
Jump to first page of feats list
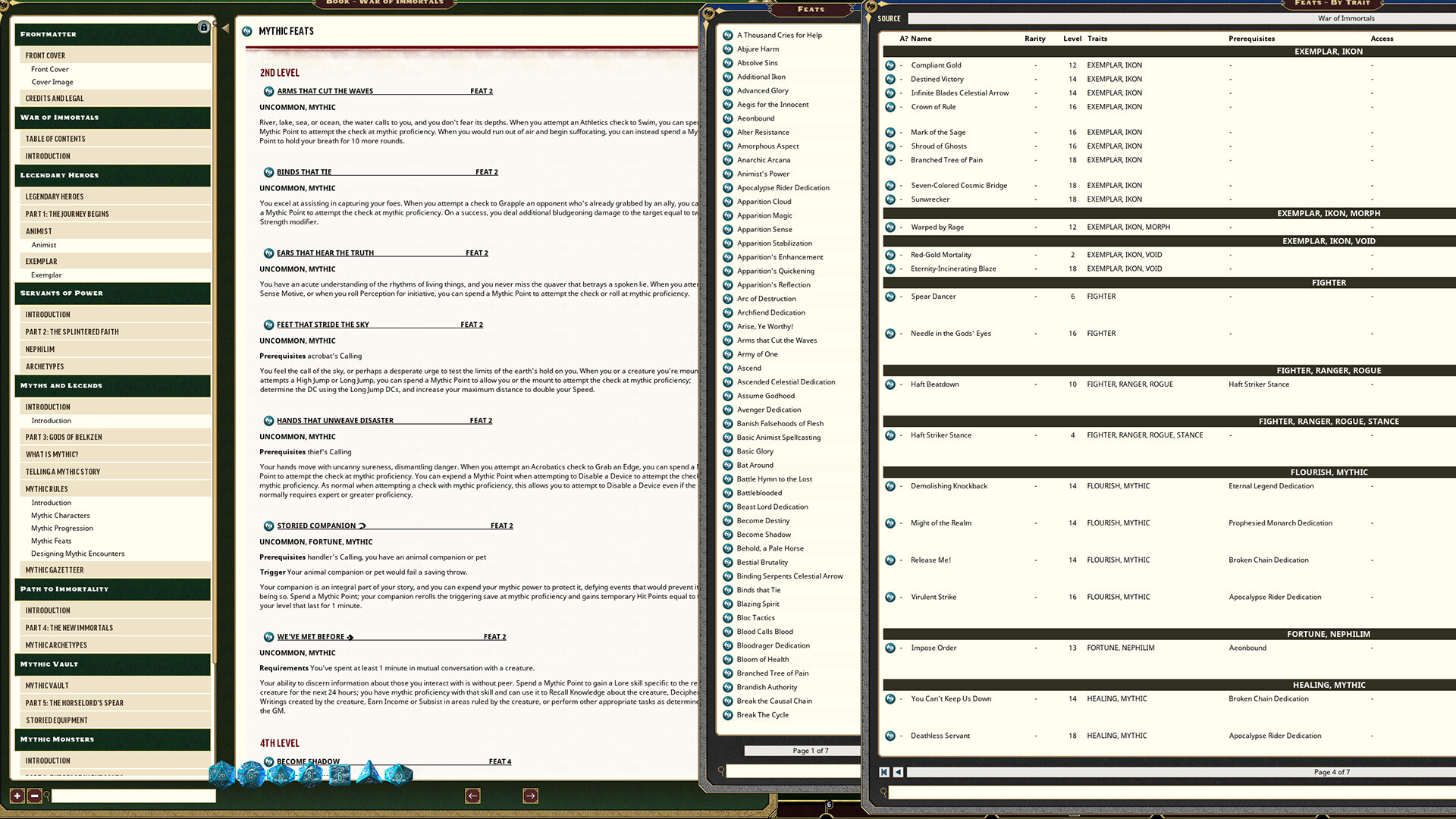coord(883,772)
